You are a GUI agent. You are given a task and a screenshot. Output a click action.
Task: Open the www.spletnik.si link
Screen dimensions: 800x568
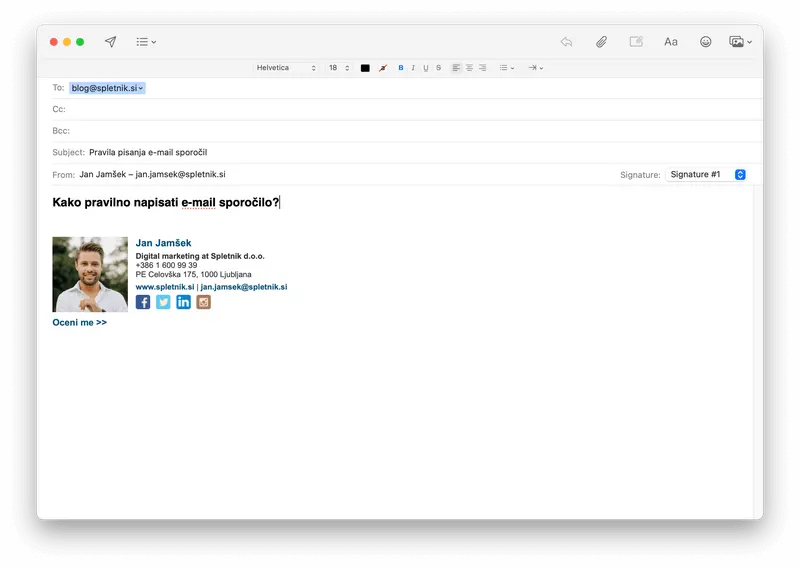pyautogui.click(x=165, y=287)
